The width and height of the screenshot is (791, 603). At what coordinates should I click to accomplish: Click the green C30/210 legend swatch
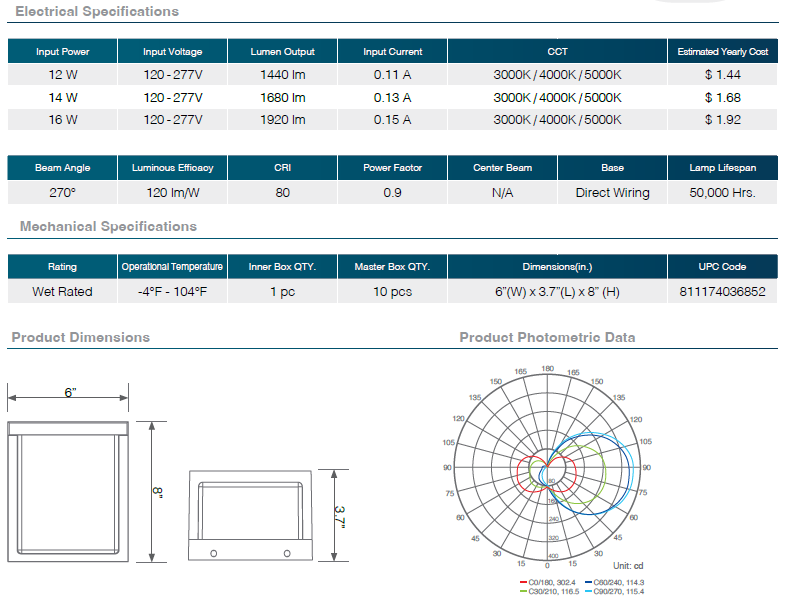click(524, 592)
